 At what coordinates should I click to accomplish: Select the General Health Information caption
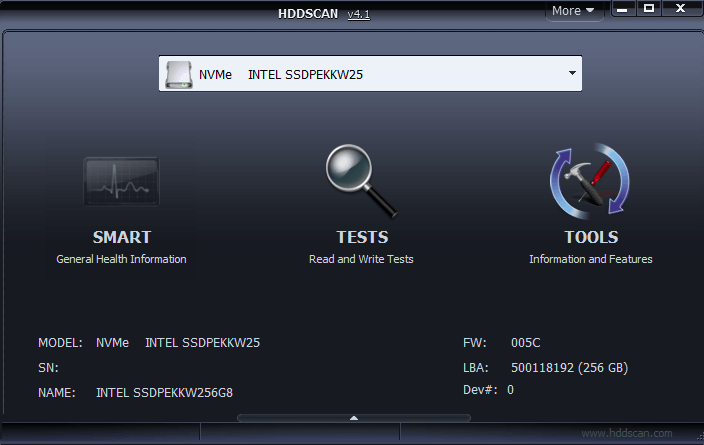point(121,259)
